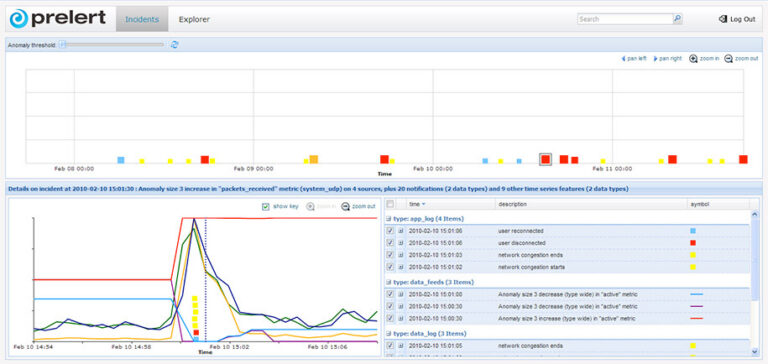Click the table scrollbar up arrow

coord(754,214)
